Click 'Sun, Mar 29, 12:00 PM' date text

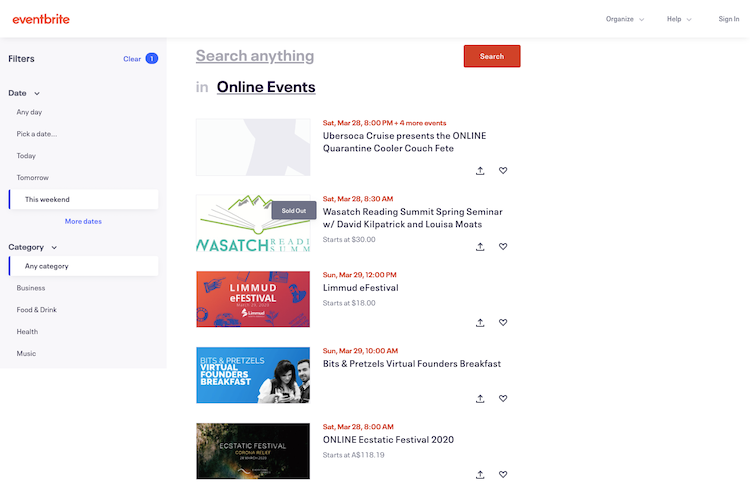(x=359, y=275)
